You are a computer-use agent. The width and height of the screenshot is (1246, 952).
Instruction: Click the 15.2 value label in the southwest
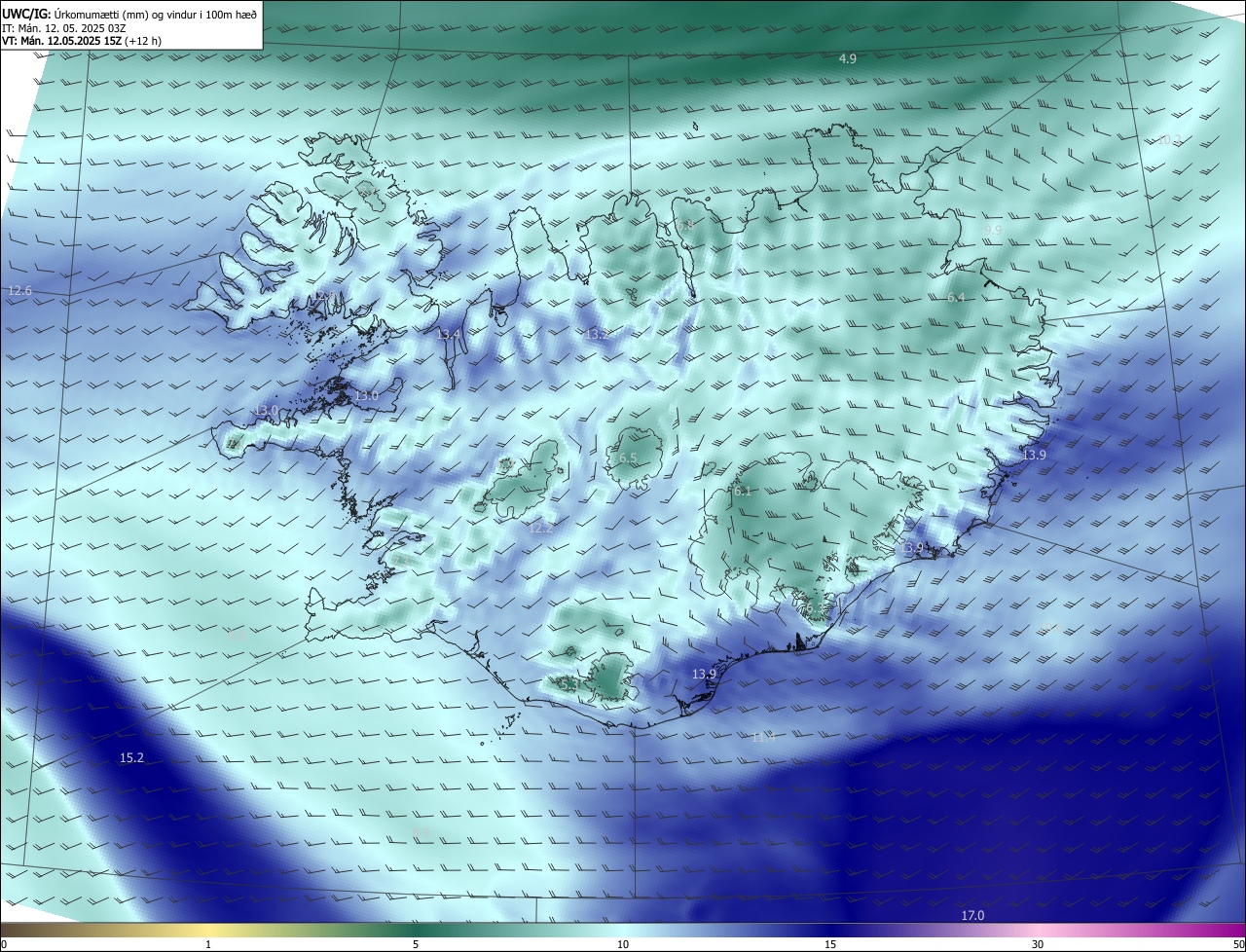coord(131,758)
